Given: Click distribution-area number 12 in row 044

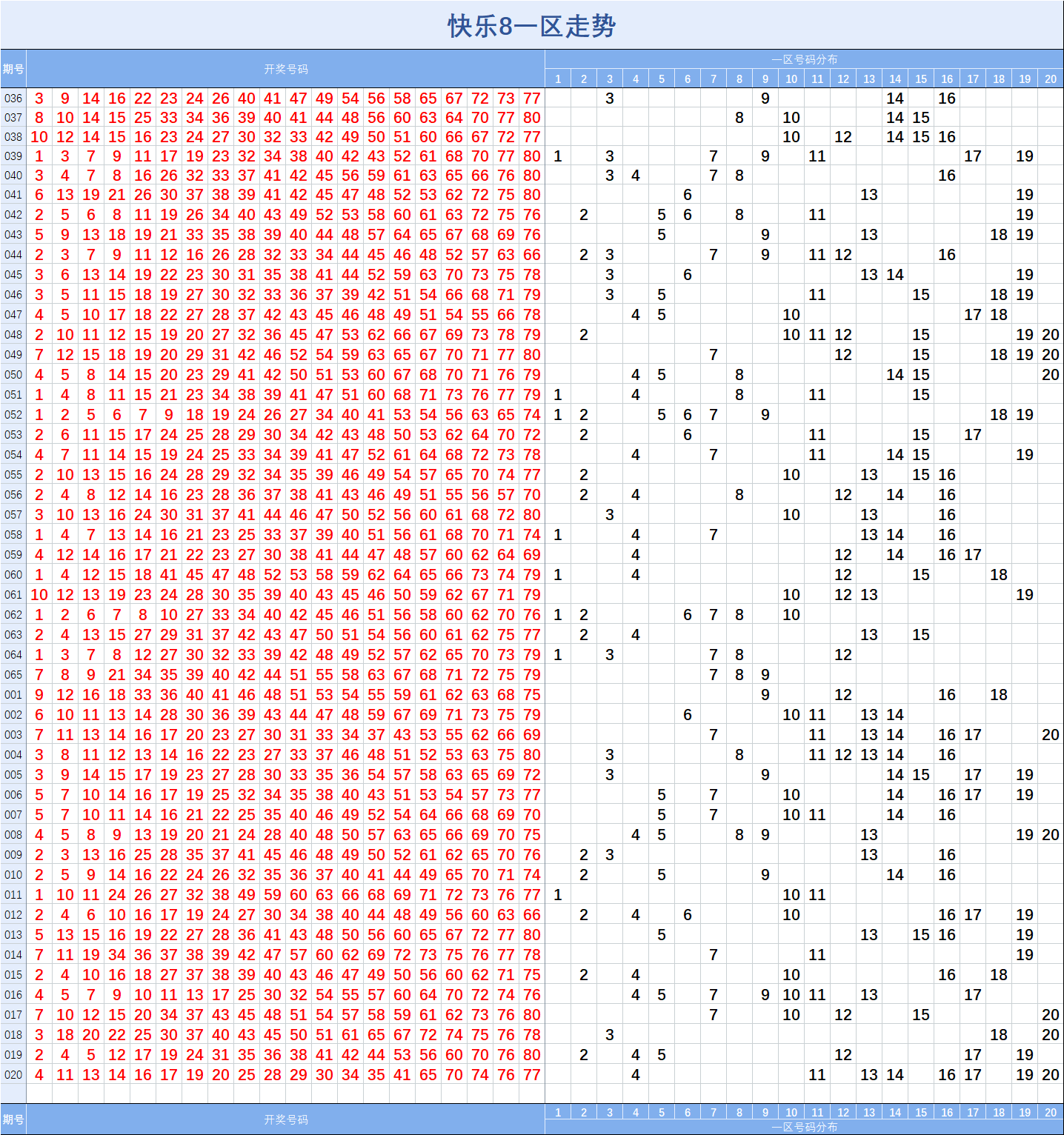Looking at the screenshot, I should pyautogui.click(x=843, y=255).
